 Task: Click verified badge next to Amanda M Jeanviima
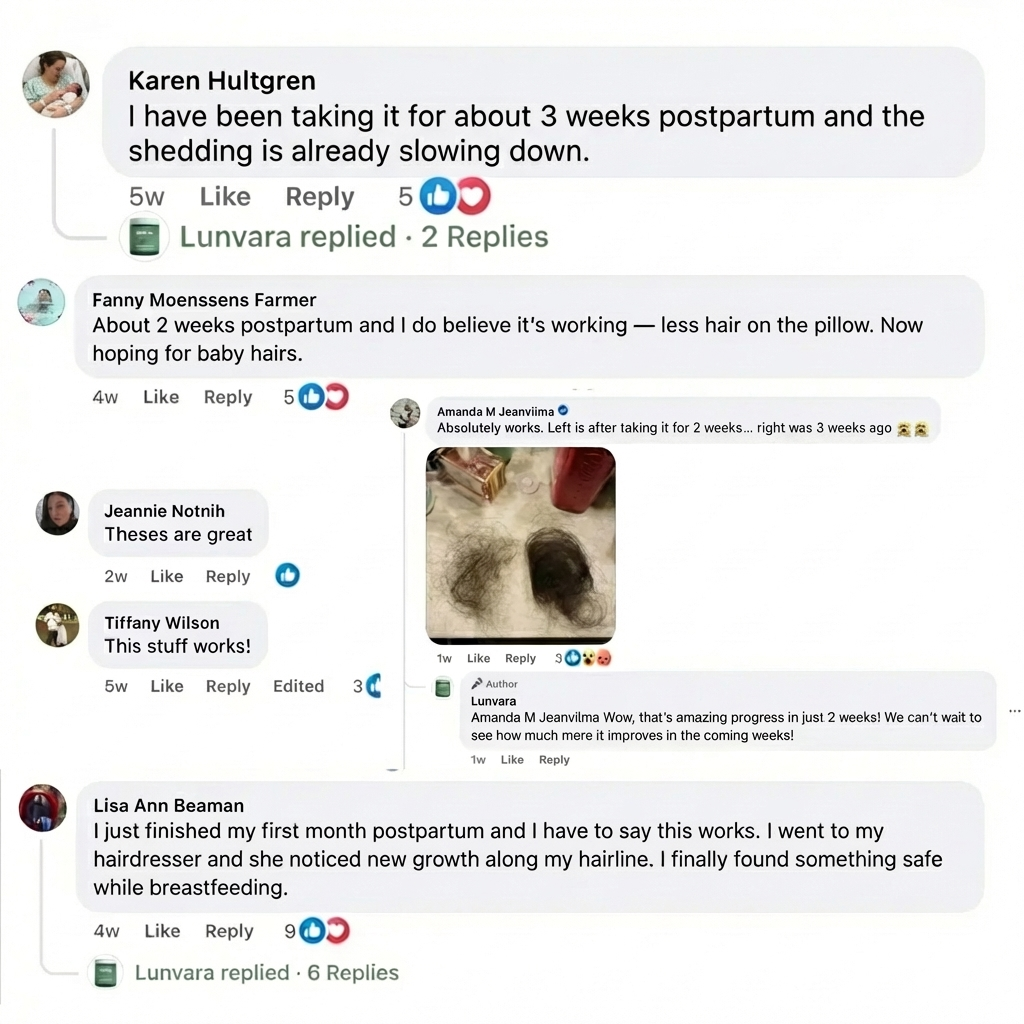coord(564,411)
